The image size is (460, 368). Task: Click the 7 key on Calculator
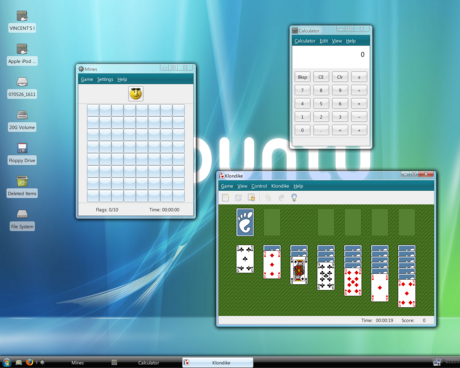(x=302, y=90)
